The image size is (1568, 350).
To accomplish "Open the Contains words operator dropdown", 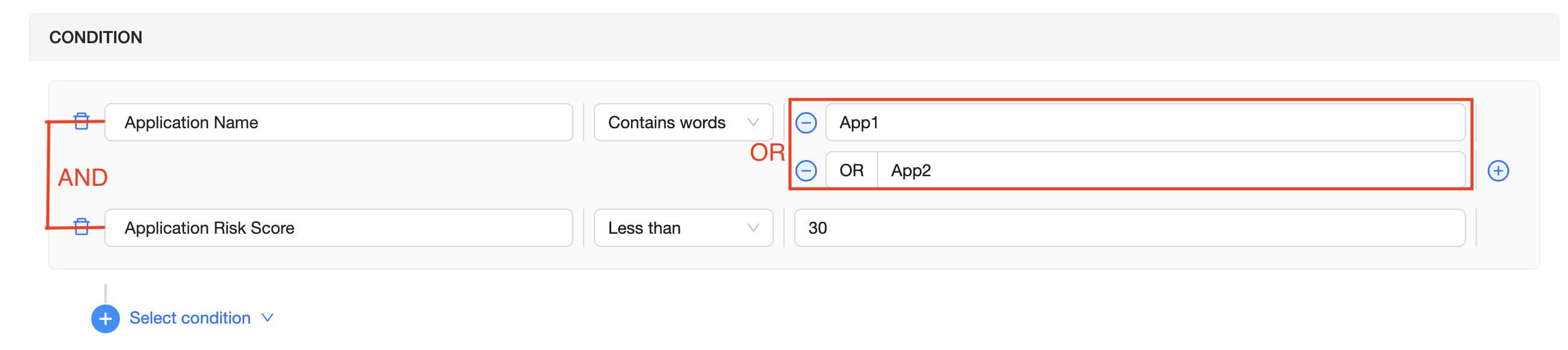I will pos(683,123).
